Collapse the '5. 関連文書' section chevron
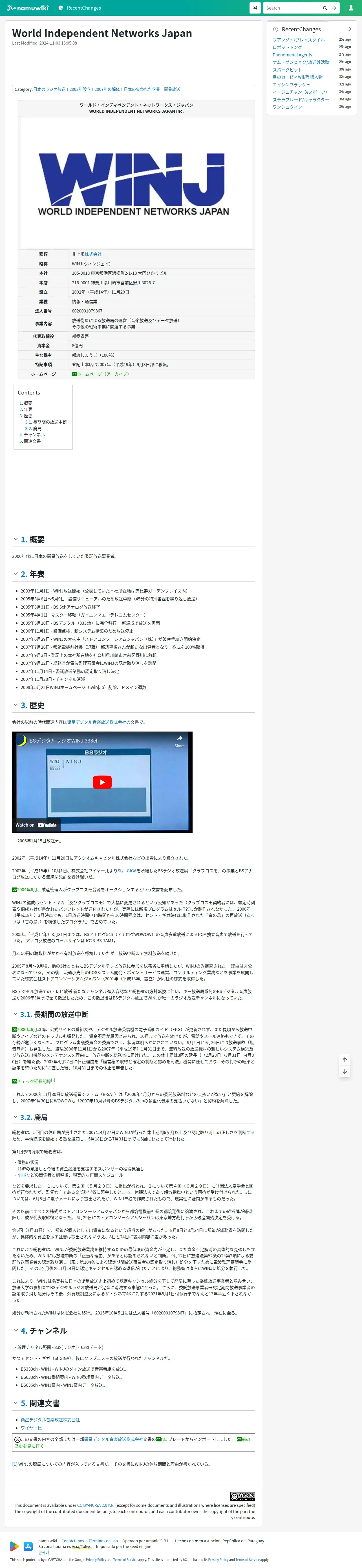 16,1403
